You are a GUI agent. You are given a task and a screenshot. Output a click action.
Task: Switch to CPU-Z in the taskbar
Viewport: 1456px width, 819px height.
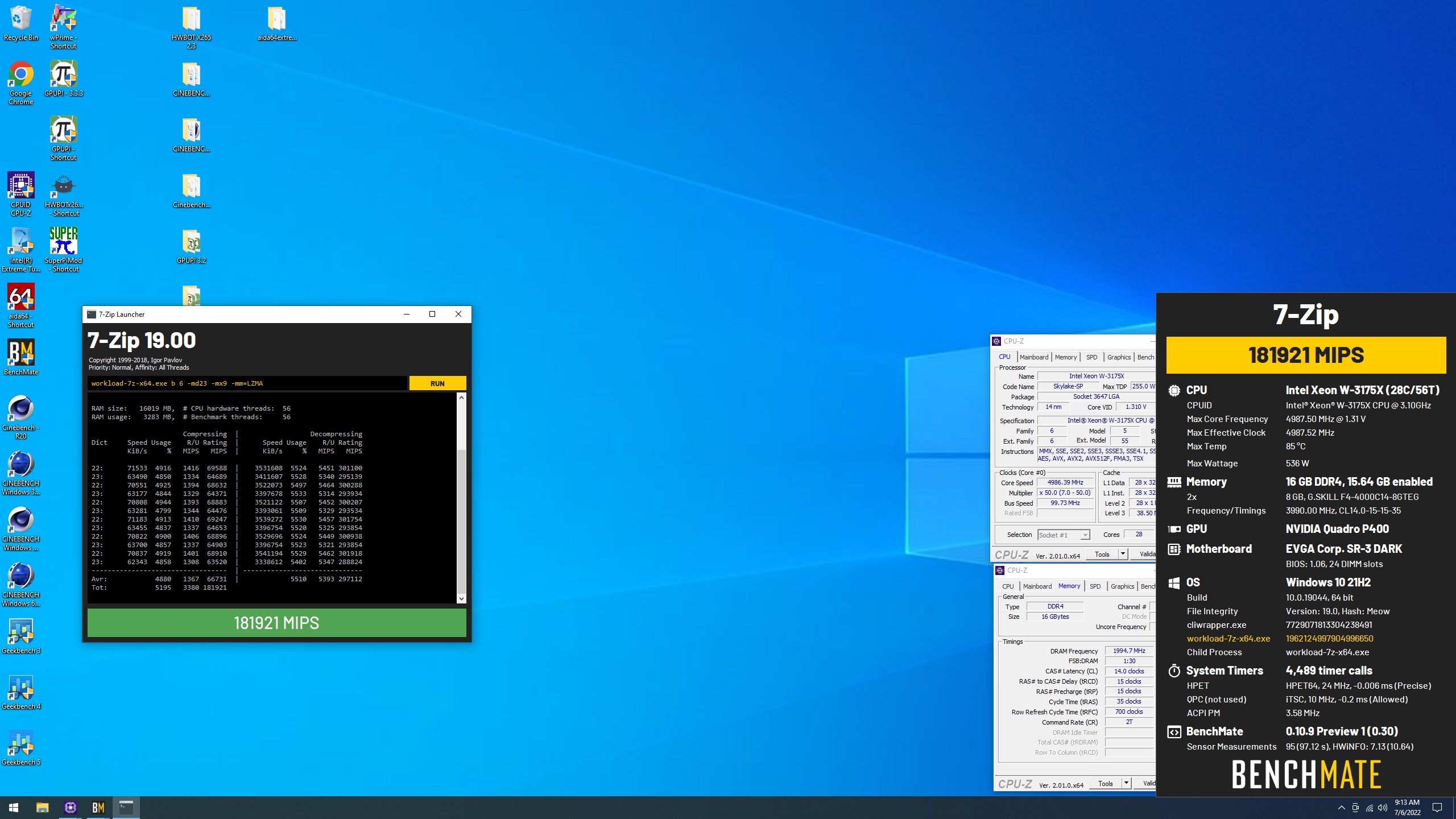tap(70, 808)
